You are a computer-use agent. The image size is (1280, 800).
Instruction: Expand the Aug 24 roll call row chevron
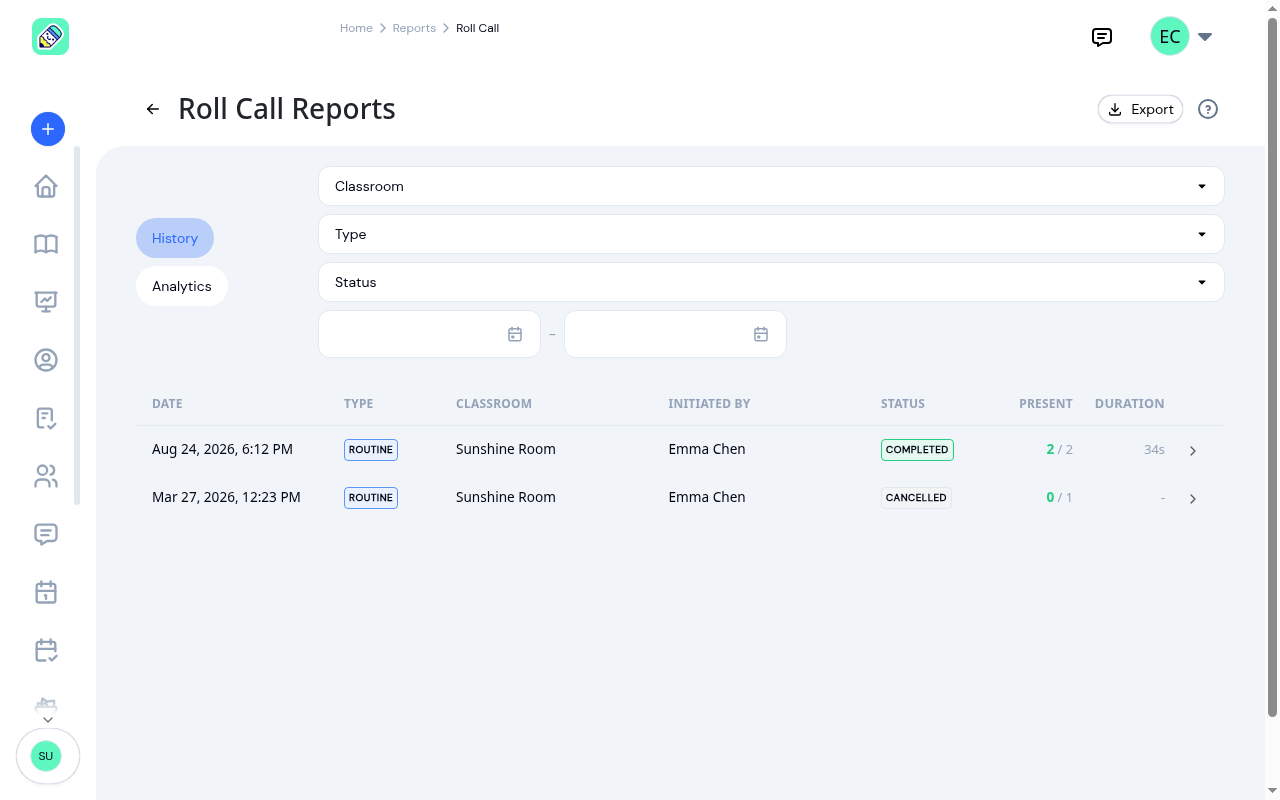coord(1193,451)
